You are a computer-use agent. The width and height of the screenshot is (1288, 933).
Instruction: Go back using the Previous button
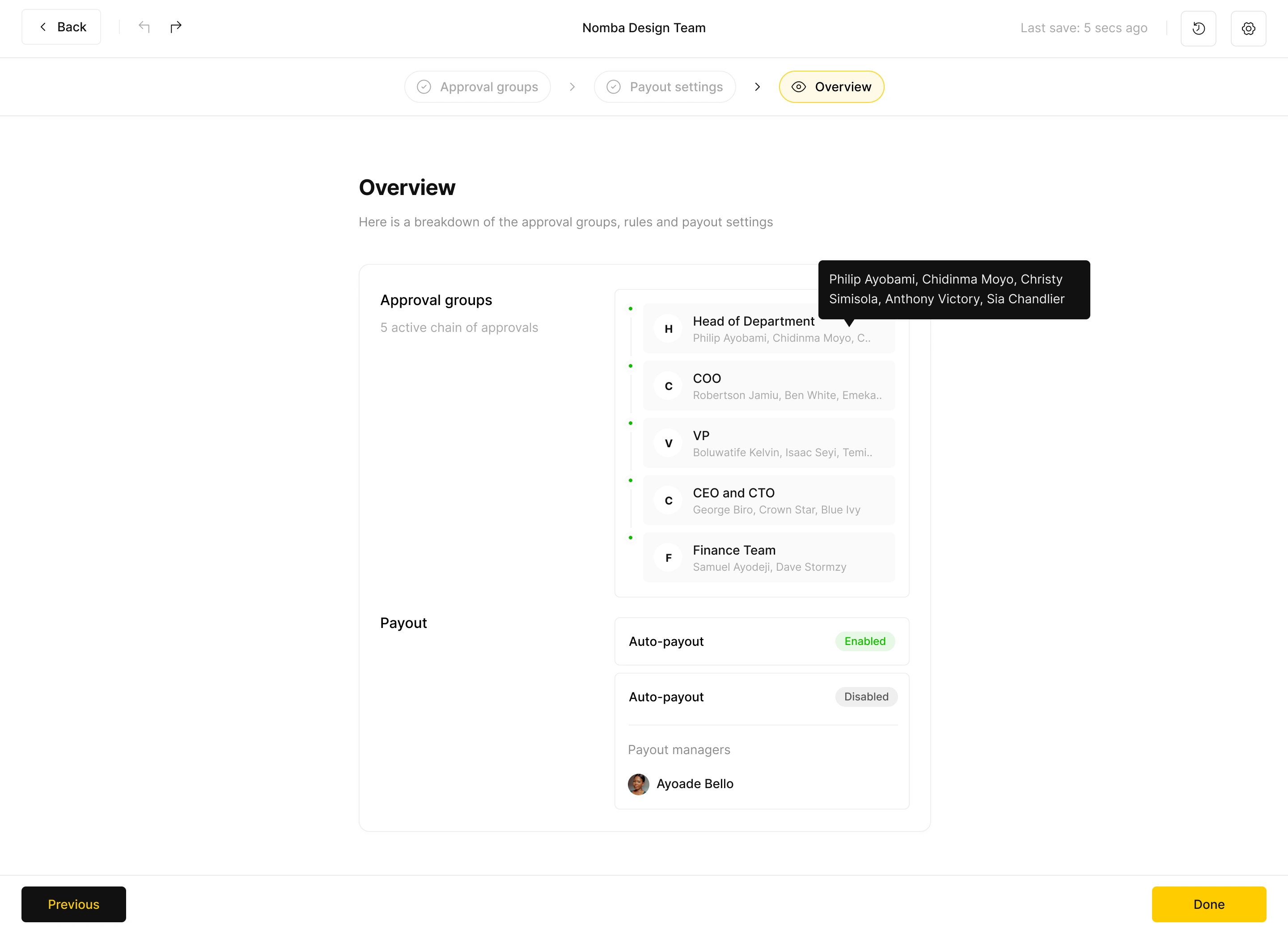(73, 904)
